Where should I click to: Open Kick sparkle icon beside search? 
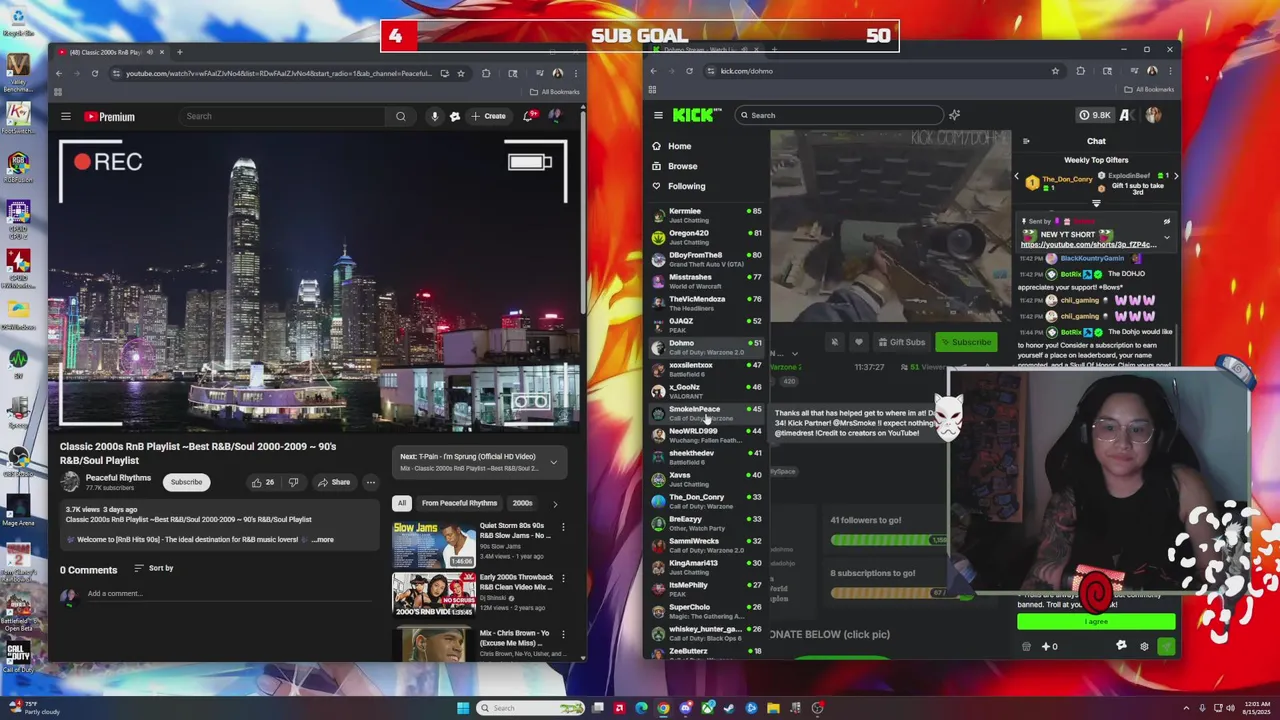(954, 115)
